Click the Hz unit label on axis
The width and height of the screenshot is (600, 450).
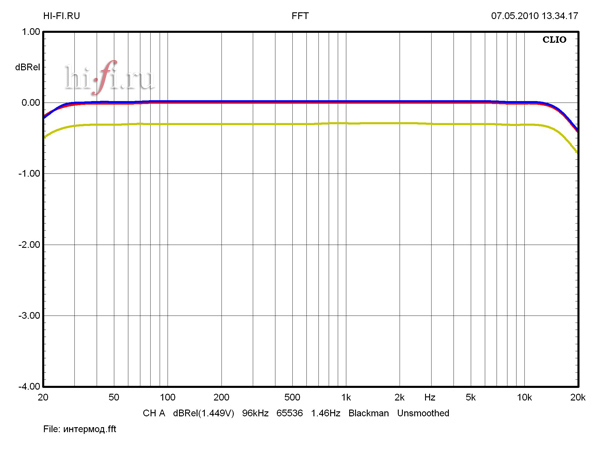pos(429,397)
